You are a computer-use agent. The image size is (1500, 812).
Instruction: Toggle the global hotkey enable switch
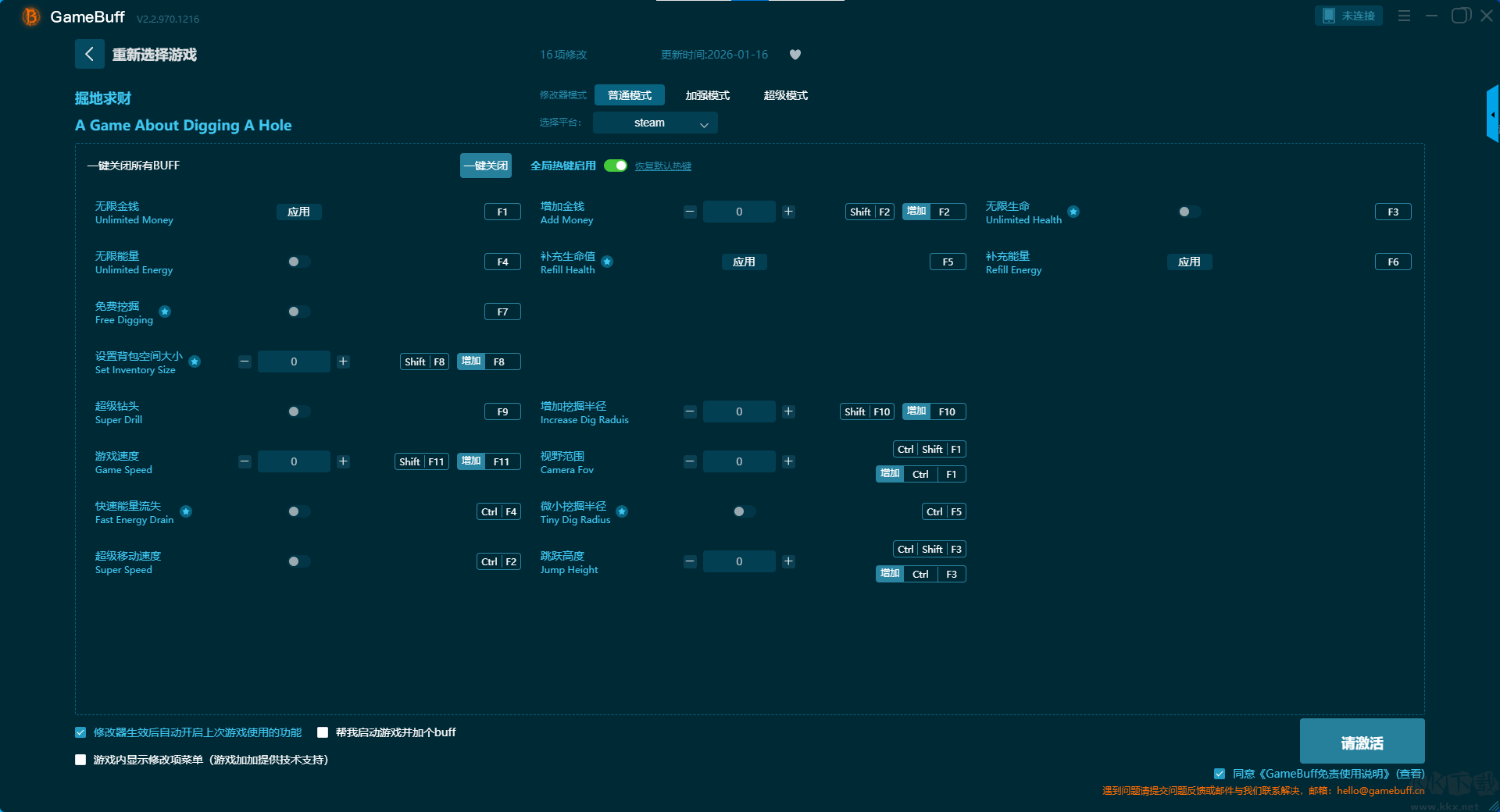tap(616, 166)
